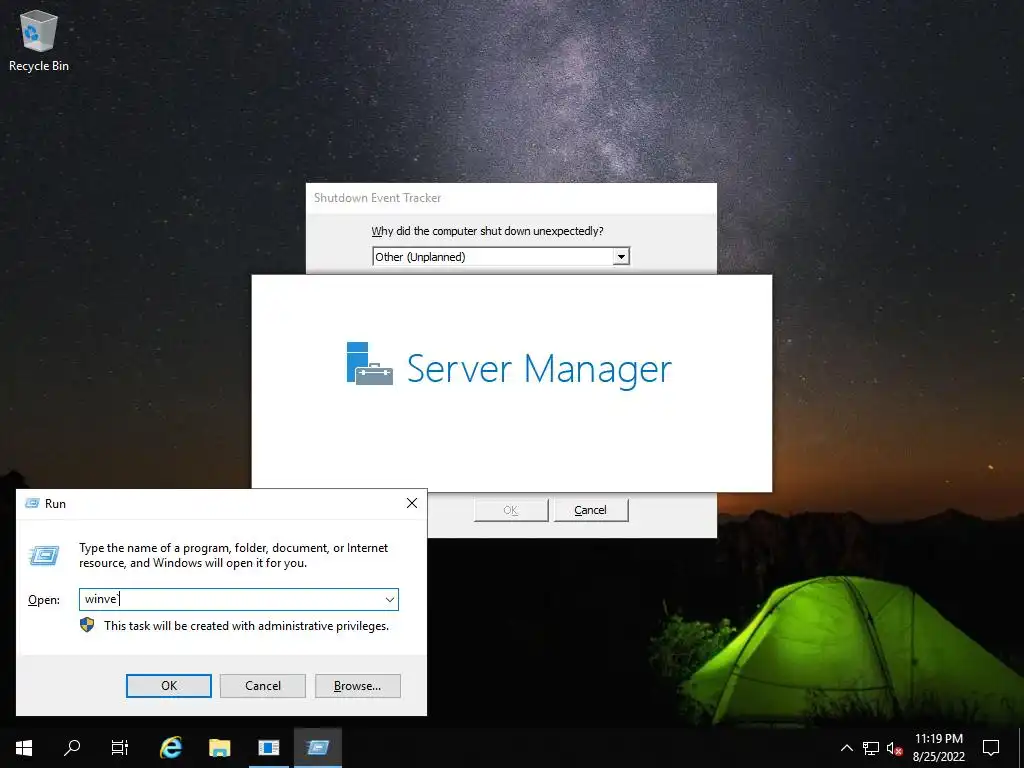This screenshot has width=1024, height=768.
Task: Click the large Run program icon
Action: click(44, 556)
